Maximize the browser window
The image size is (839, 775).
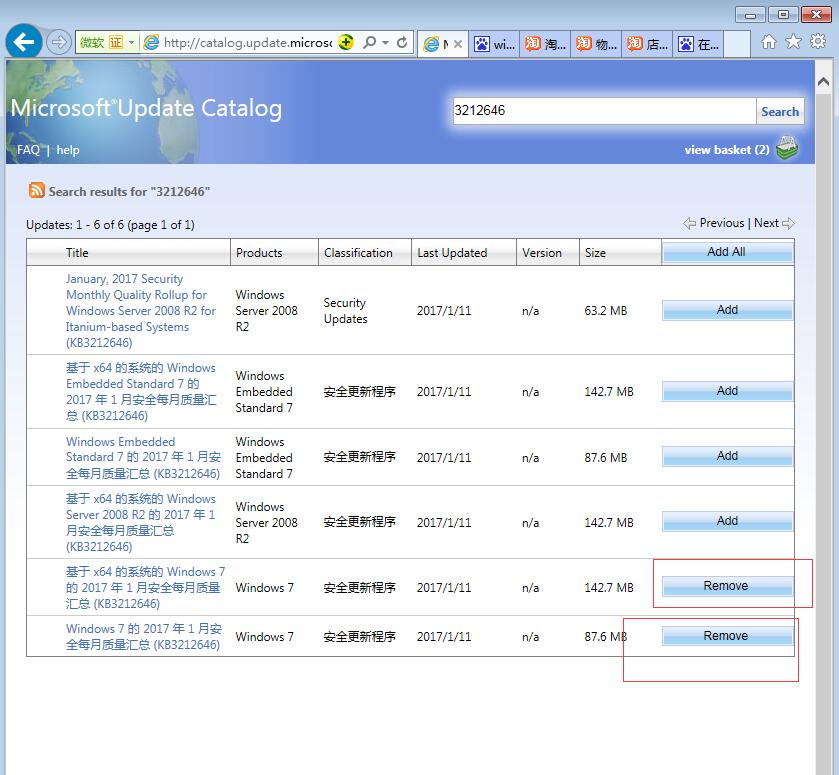[x=783, y=15]
